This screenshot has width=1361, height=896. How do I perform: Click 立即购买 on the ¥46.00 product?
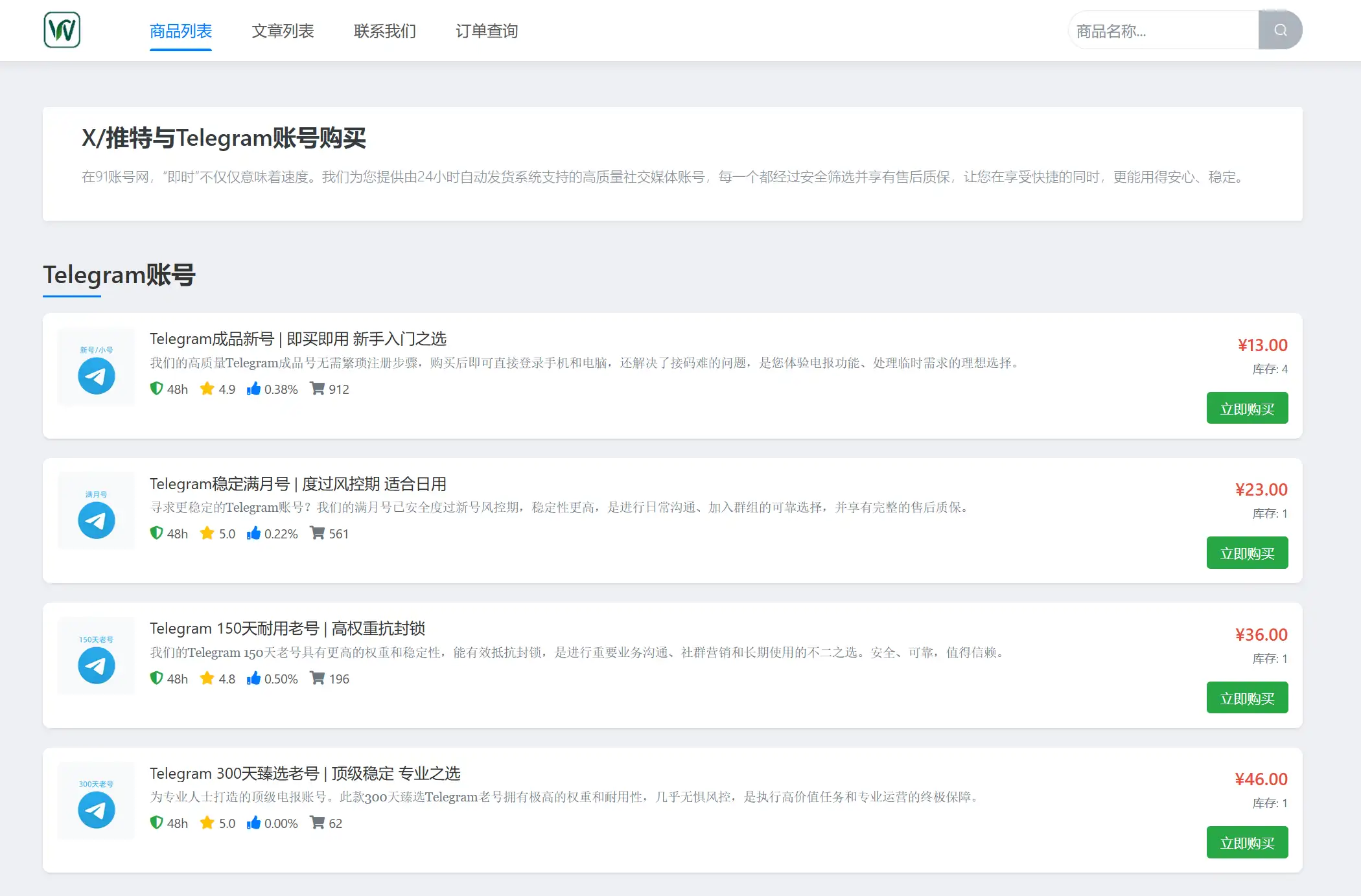tap(1246, 842)
